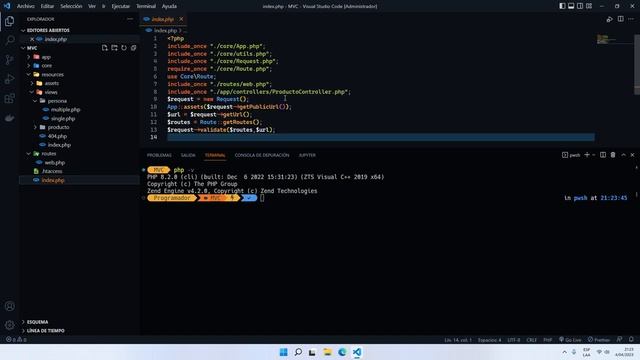Toggle secondary sidebar visibility

tap(580, 6)
